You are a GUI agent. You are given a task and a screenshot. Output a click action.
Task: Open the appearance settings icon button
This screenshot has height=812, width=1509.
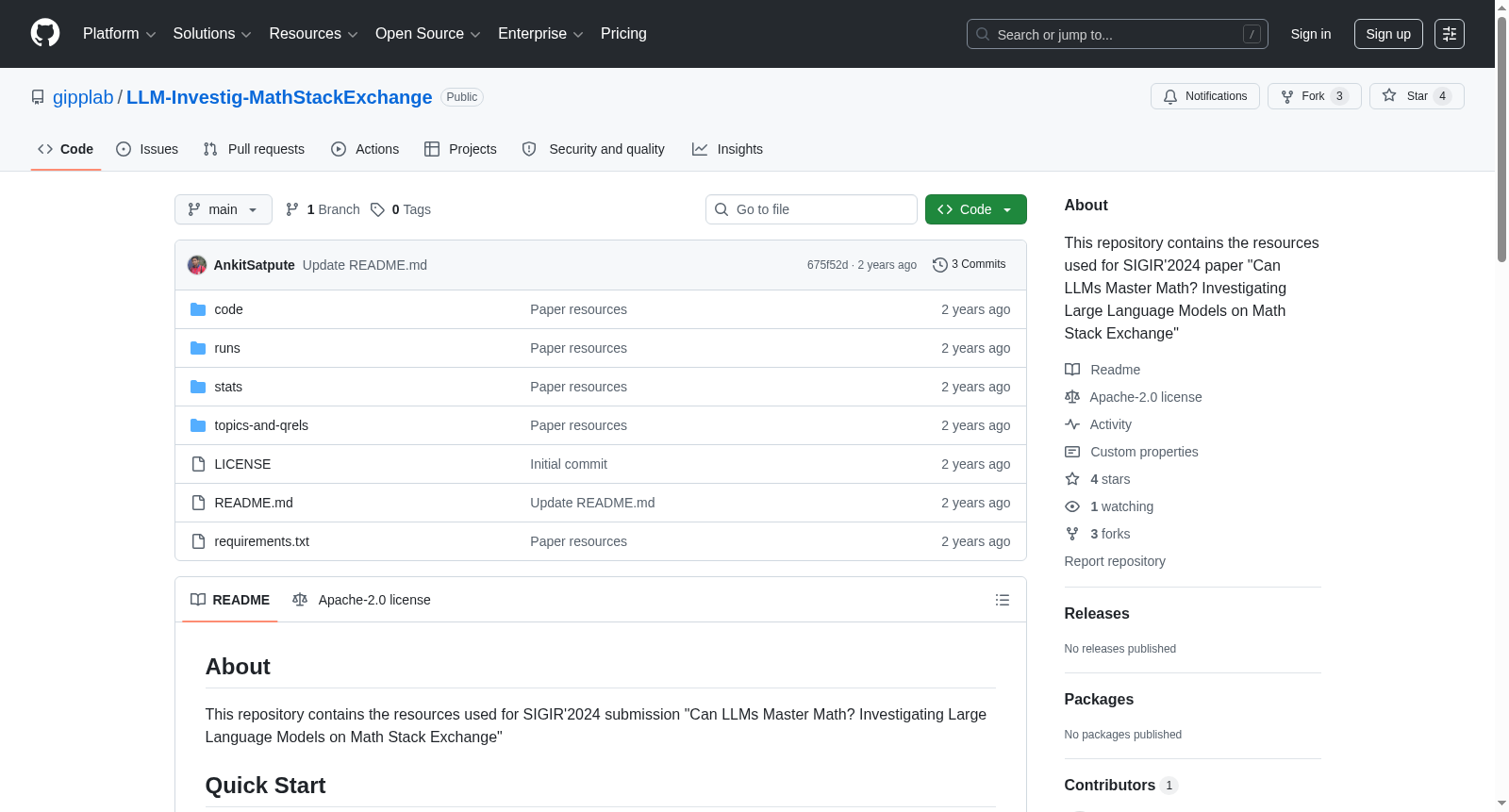click(x=1450, y=34)
